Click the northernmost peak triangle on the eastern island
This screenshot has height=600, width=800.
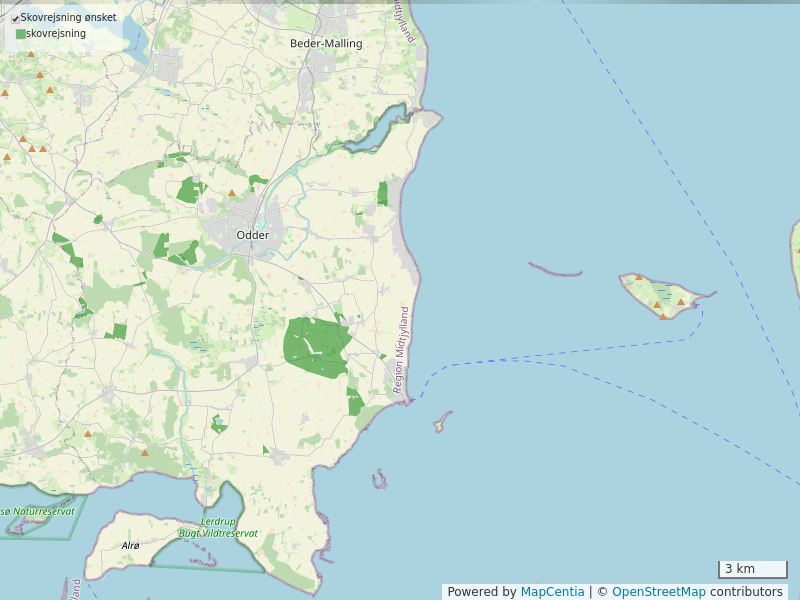click(639, 276)
